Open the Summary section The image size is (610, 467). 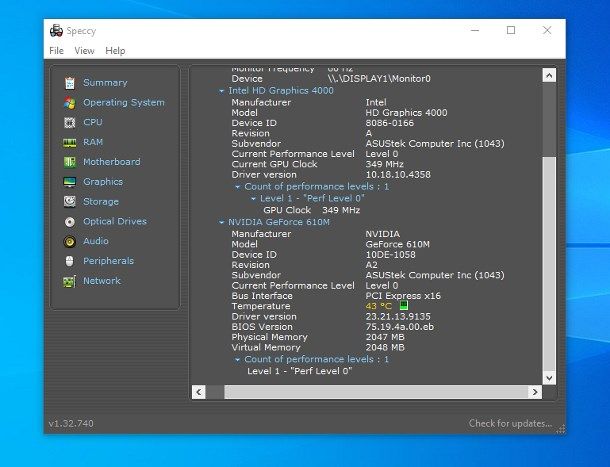(105, 83)
